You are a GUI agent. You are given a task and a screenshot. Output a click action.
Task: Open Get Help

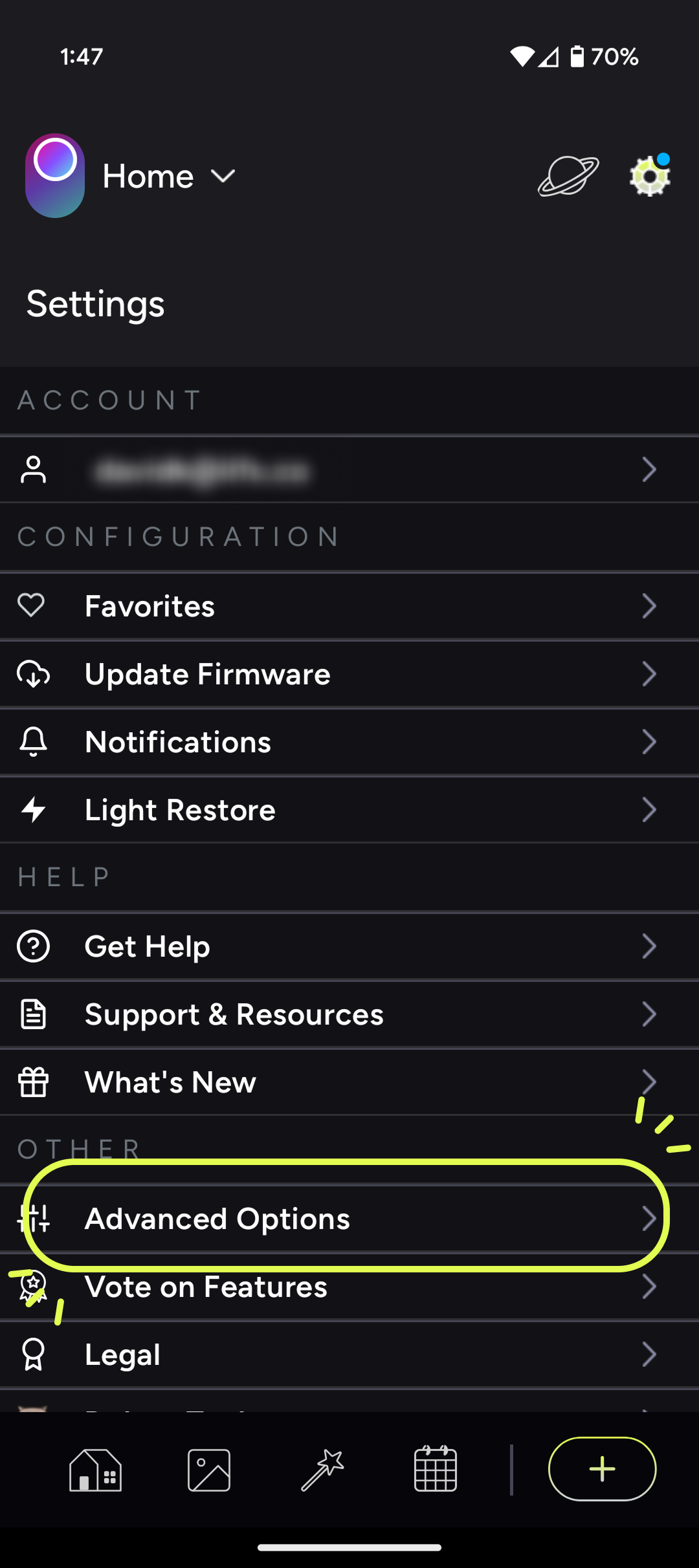349,946
